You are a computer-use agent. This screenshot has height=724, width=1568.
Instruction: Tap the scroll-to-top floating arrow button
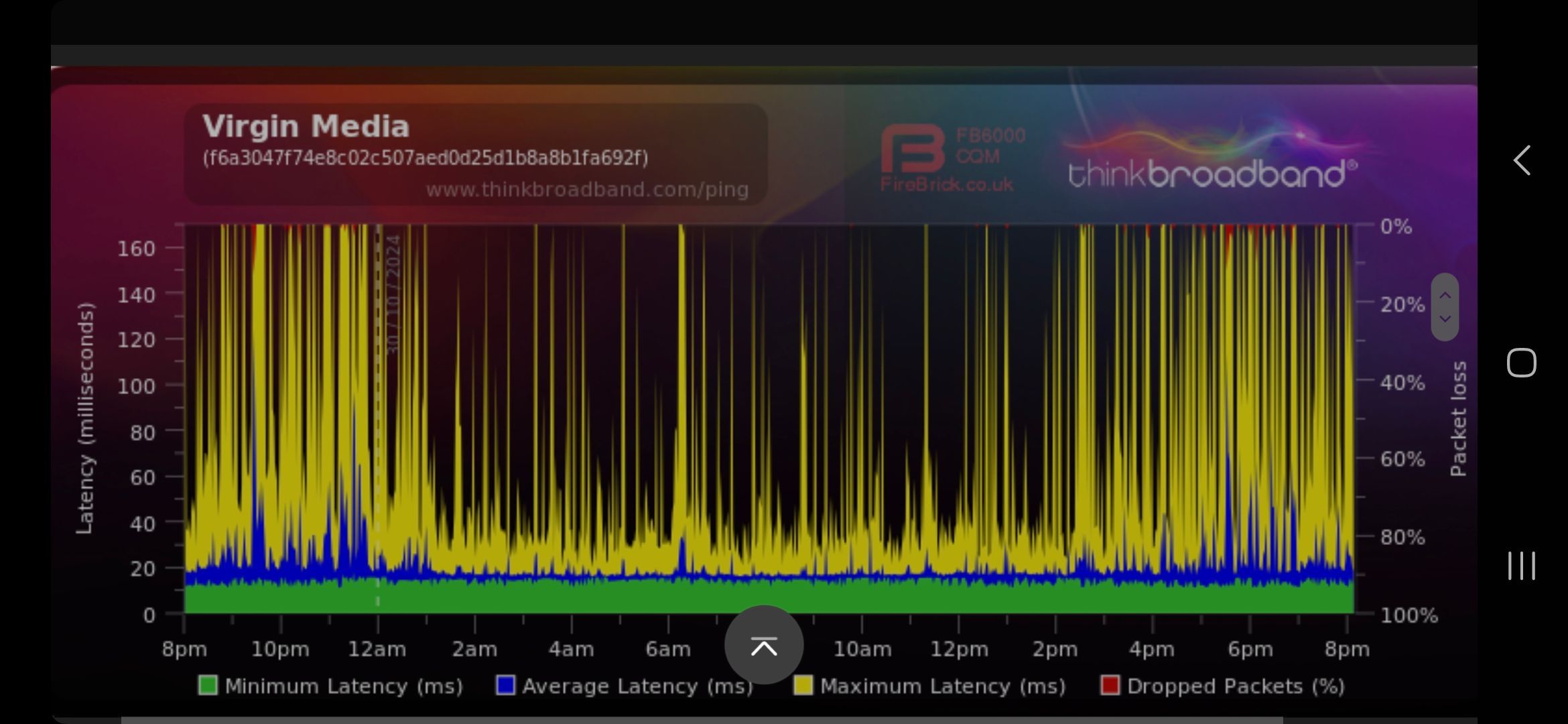[764, 646]
